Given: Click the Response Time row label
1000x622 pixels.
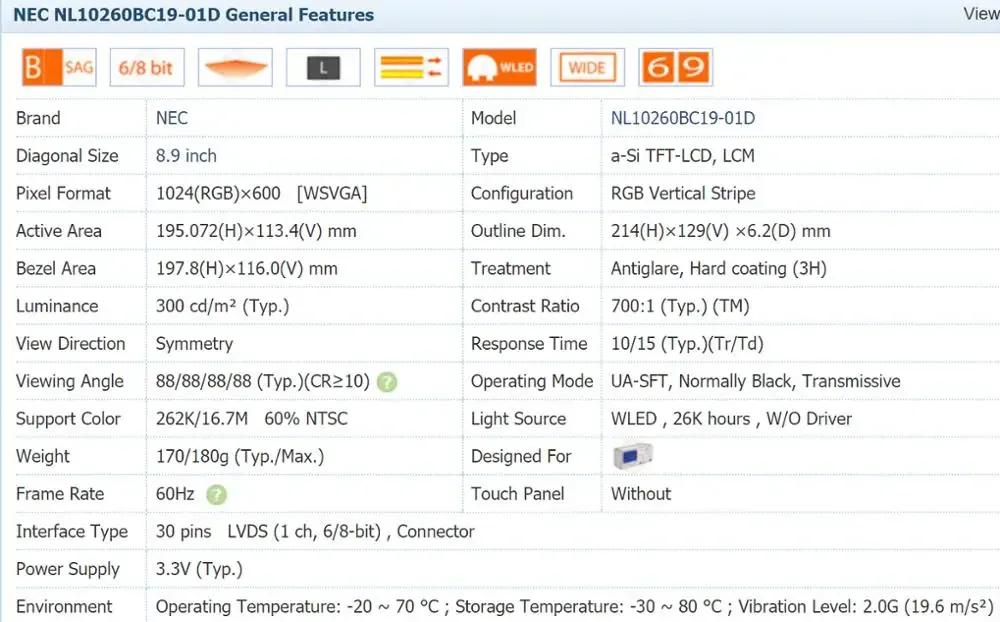Looking at the screenshot, I should coord(529,344).
